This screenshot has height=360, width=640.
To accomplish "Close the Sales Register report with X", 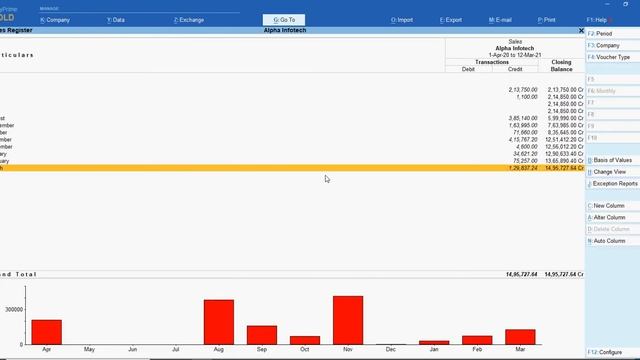I will 581,31.
